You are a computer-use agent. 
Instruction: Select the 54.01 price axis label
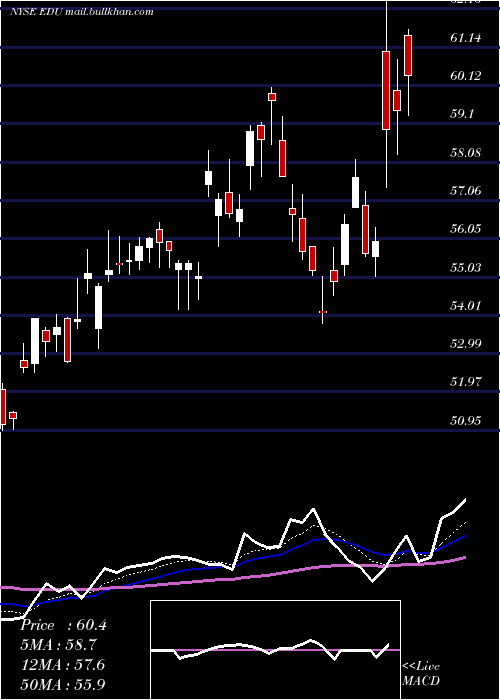(x=466, y=306)
